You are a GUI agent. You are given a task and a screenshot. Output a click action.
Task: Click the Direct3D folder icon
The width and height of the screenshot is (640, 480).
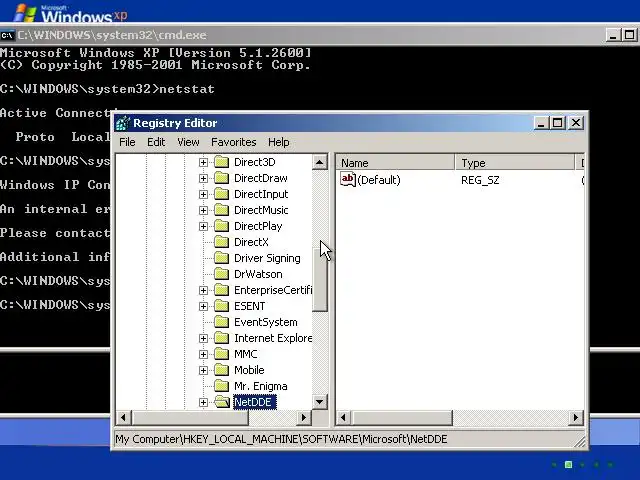click(222, 162)
